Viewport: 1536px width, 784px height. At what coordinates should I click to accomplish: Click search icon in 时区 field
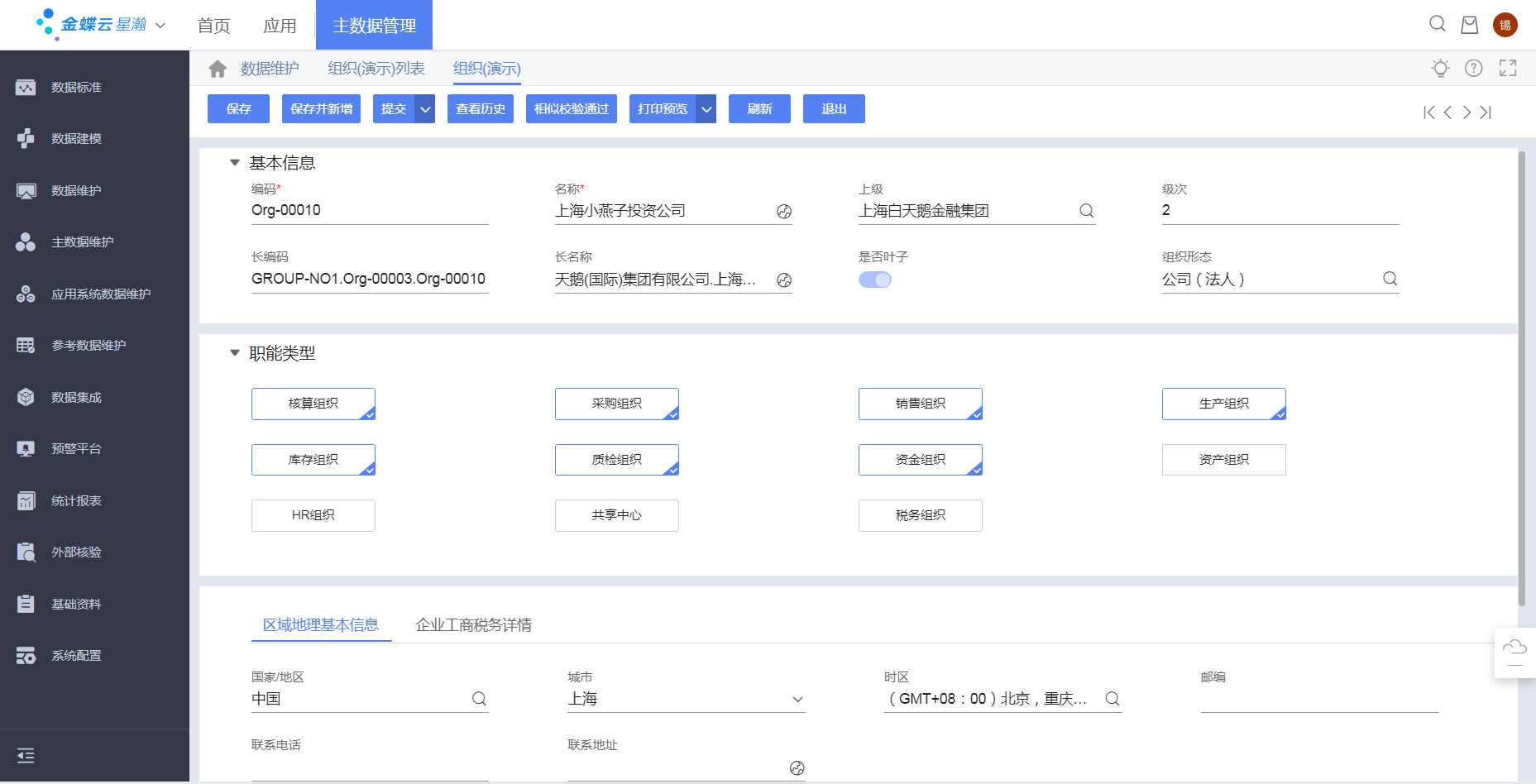tap(1113, 699)
